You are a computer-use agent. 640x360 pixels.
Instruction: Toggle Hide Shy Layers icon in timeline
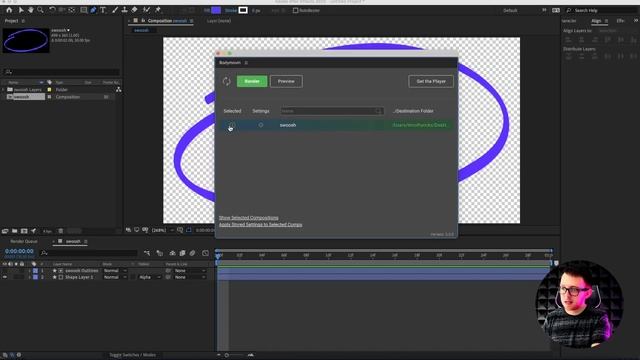click(172, 253)
